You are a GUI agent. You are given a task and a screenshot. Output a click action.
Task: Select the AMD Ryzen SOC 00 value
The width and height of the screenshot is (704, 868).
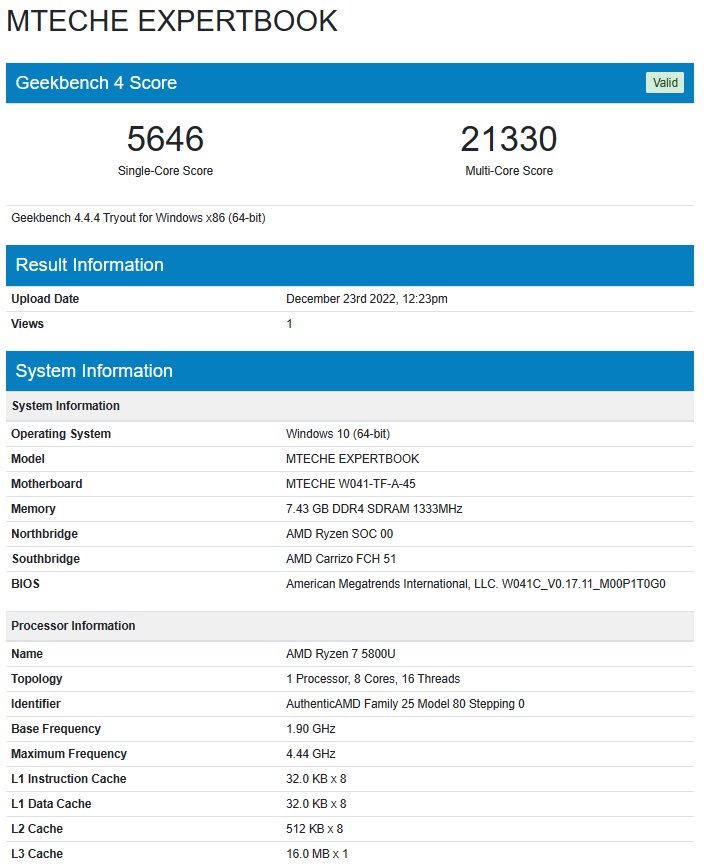coord(339,534)
